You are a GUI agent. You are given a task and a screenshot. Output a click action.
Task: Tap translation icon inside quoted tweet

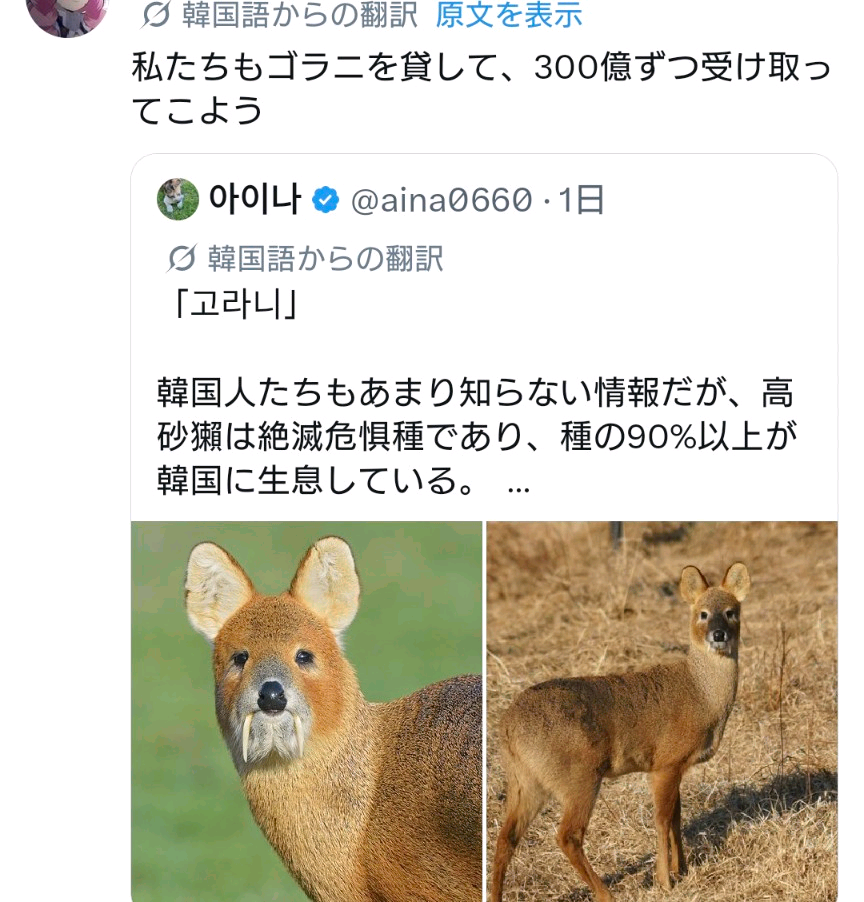[x=182, y=259]
